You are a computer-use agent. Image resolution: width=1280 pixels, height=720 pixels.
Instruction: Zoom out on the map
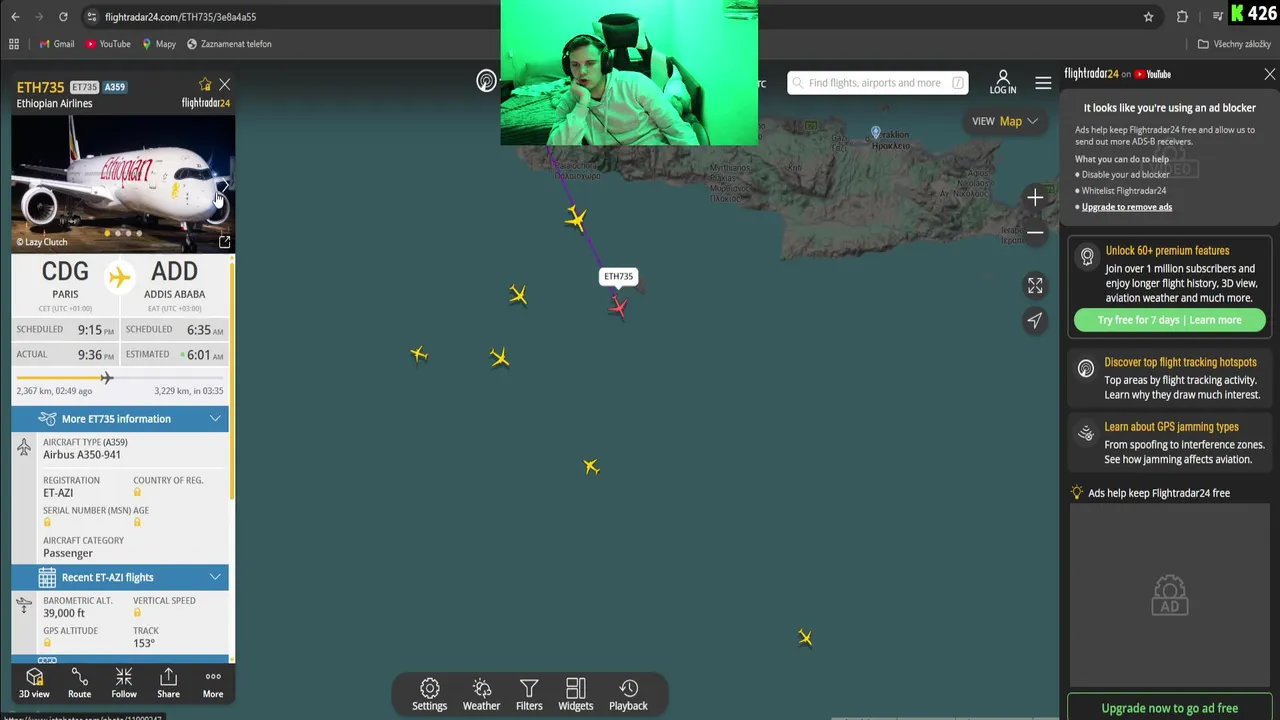(1035, 233)
